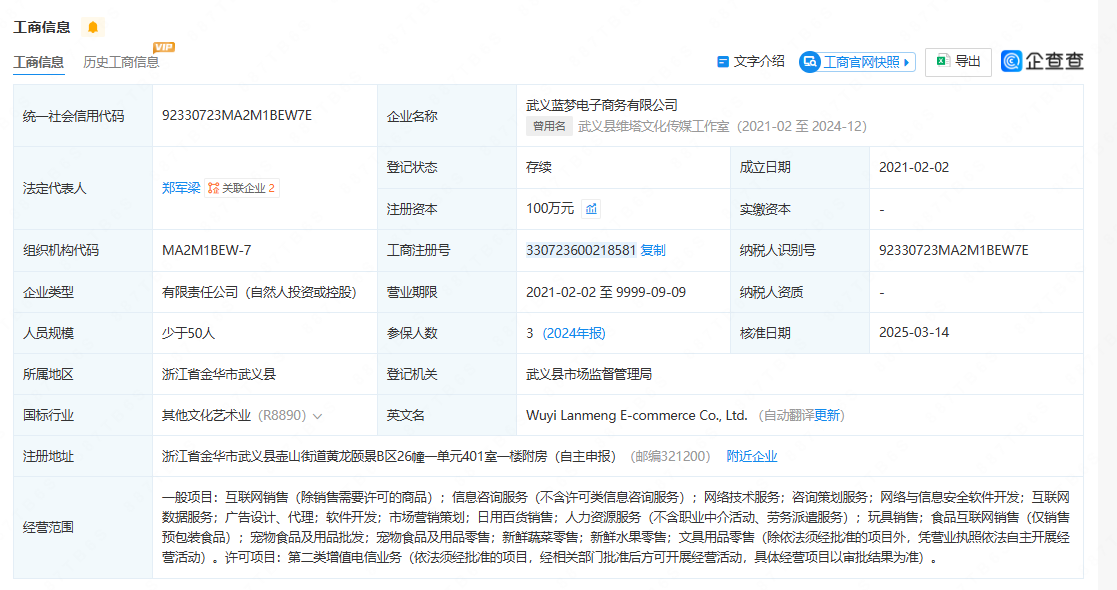Click the 关联企业 network icon
Image resolution: width=1117 pixels, height=590 pixels.
(213, 188)
